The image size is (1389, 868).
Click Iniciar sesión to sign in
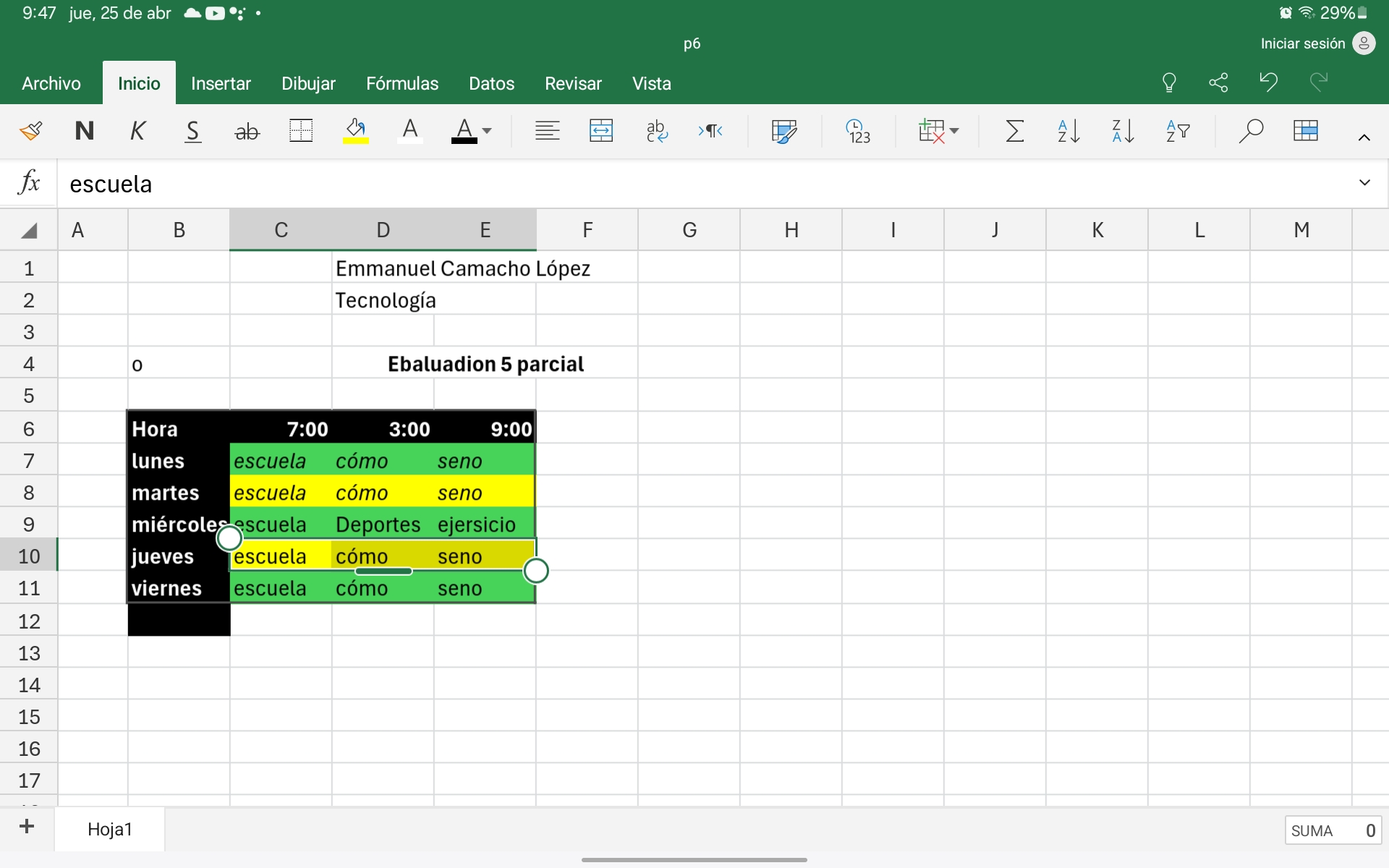pyautogui.click(x=1302, y=43)
